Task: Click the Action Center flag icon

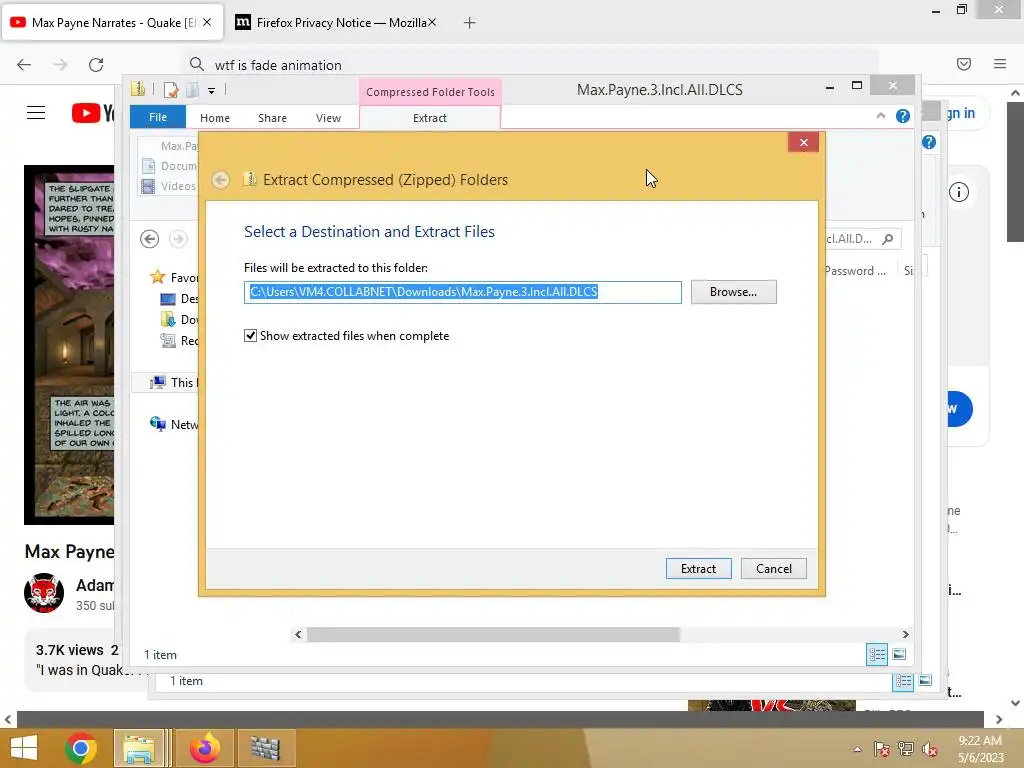Action: (881, 749)
